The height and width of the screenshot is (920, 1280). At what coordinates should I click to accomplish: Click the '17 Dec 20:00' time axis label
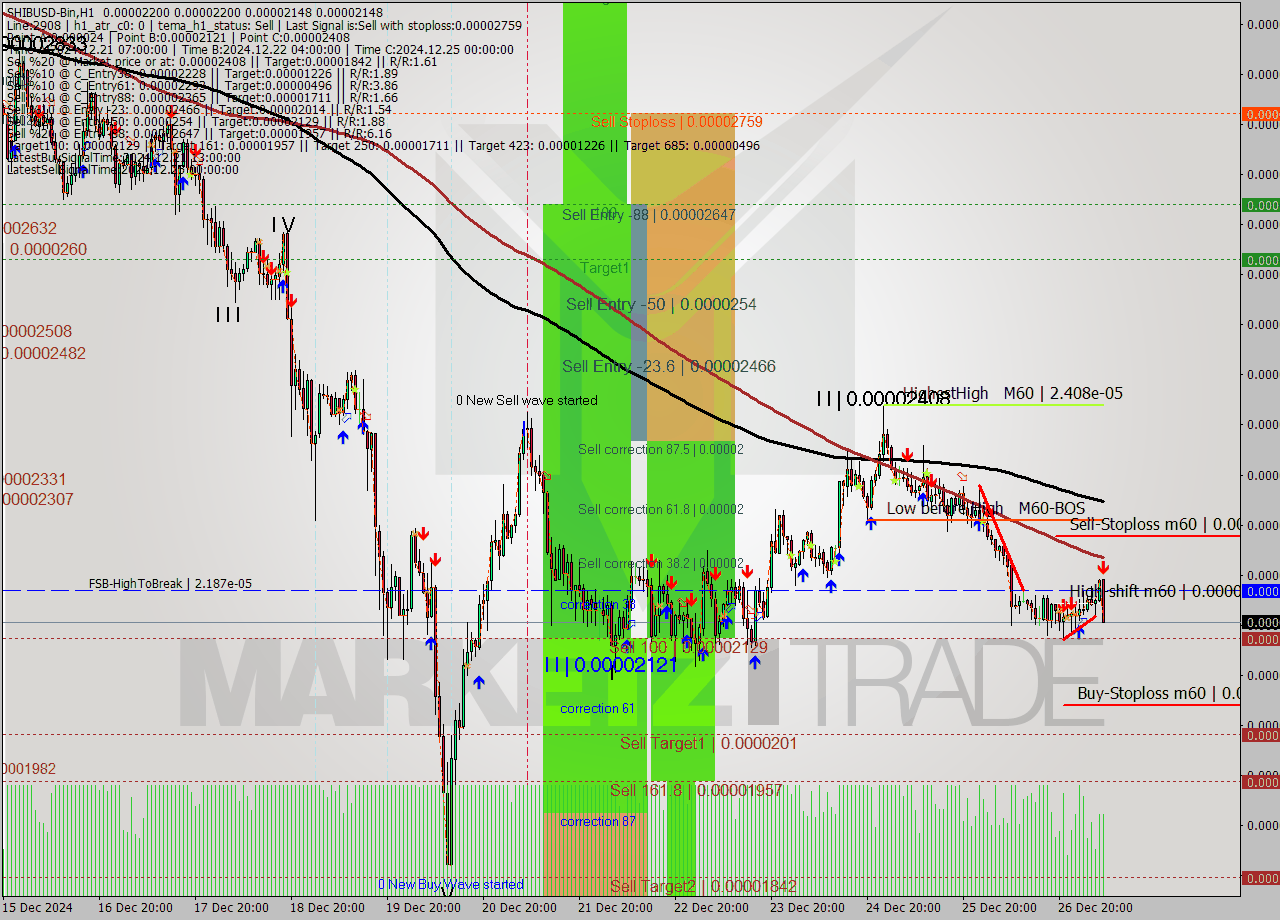231,908
